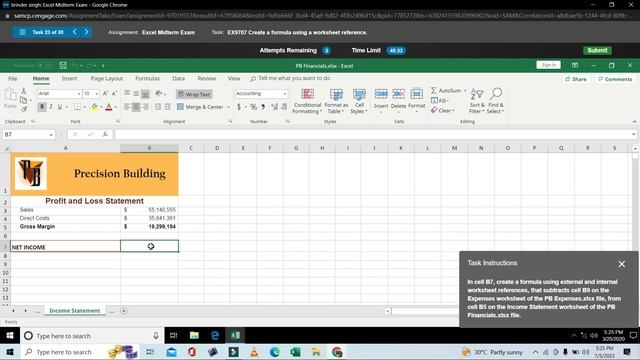Collapse the ribbon with the chevron

[634, 122]
